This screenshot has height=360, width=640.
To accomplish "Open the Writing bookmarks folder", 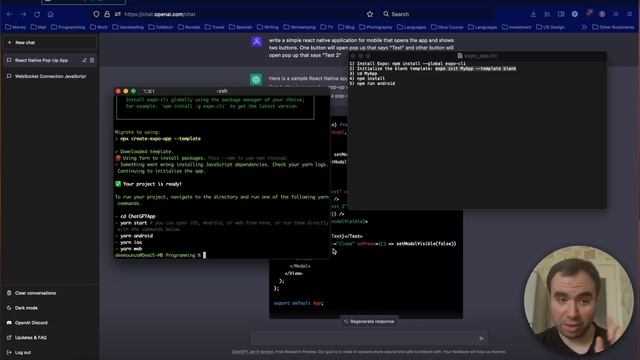I will click(x=267, y=27).
